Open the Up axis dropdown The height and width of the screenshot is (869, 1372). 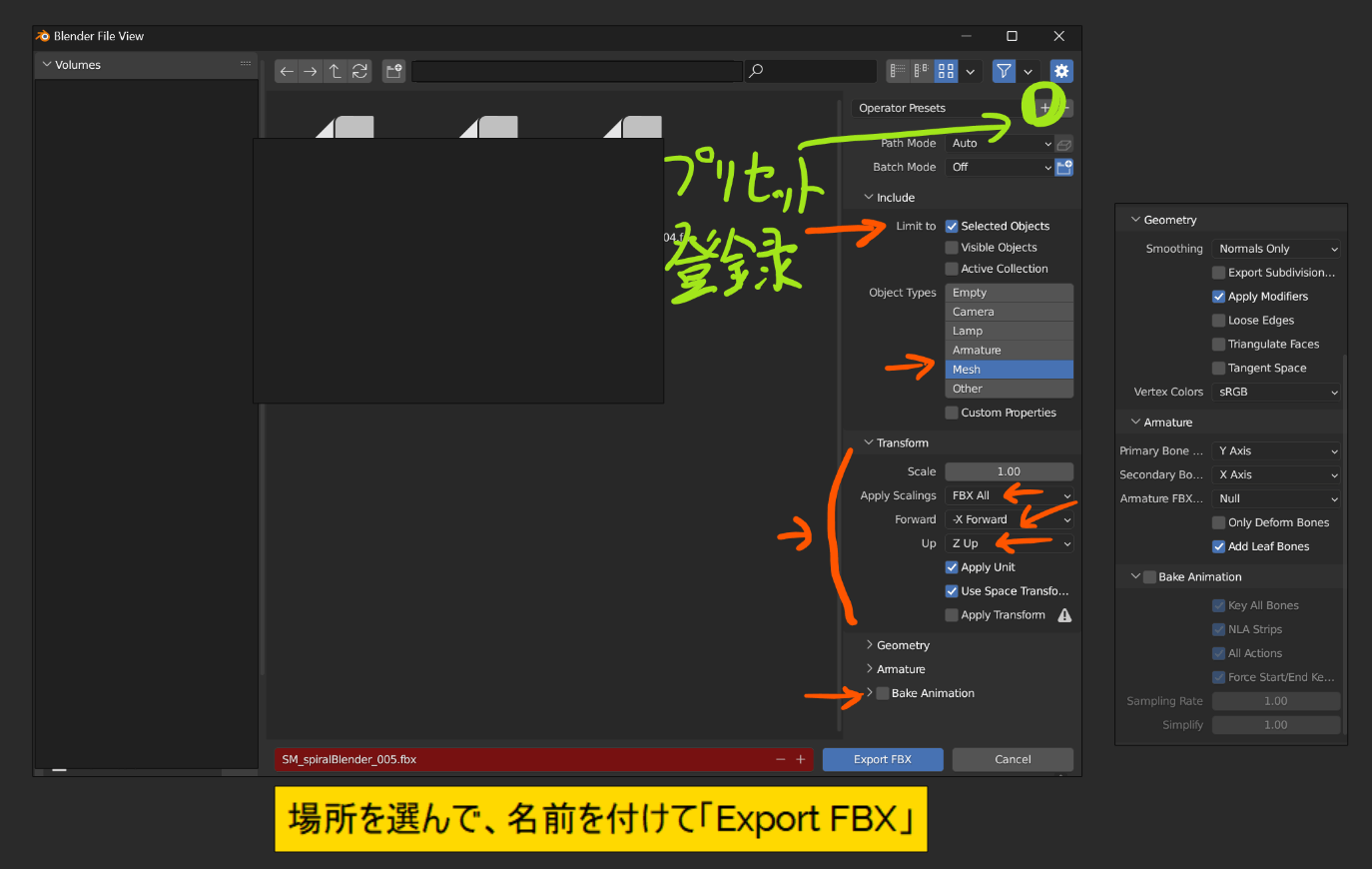click(1010, 543)
